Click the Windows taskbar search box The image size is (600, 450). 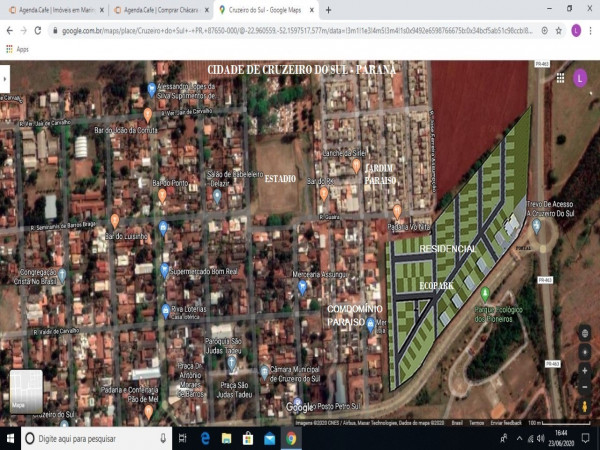point(90,439)
